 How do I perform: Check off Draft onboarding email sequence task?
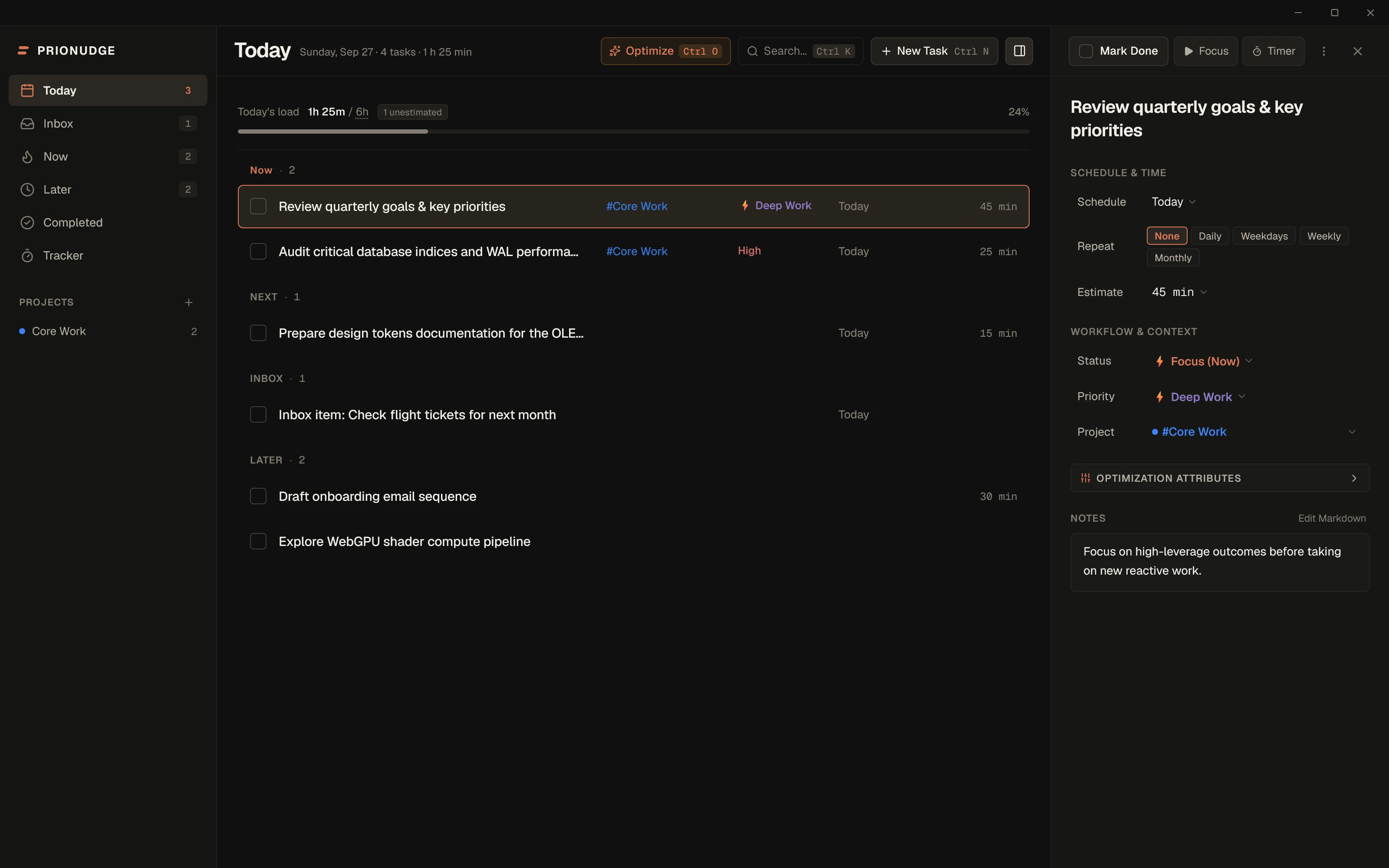pyautogui.click(x=258, y=496)
